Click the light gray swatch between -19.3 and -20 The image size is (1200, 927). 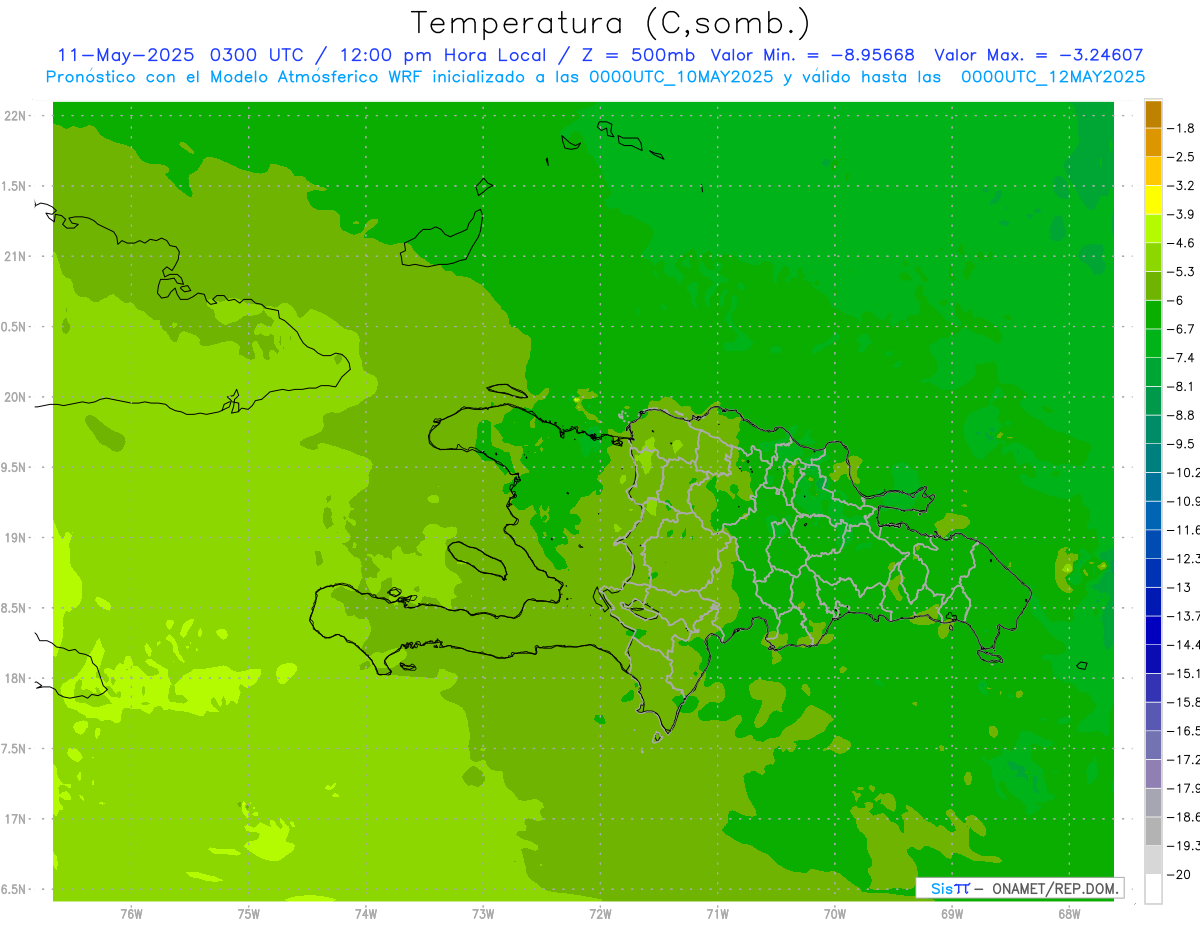pyautogui.click(x=1153, y=860)
